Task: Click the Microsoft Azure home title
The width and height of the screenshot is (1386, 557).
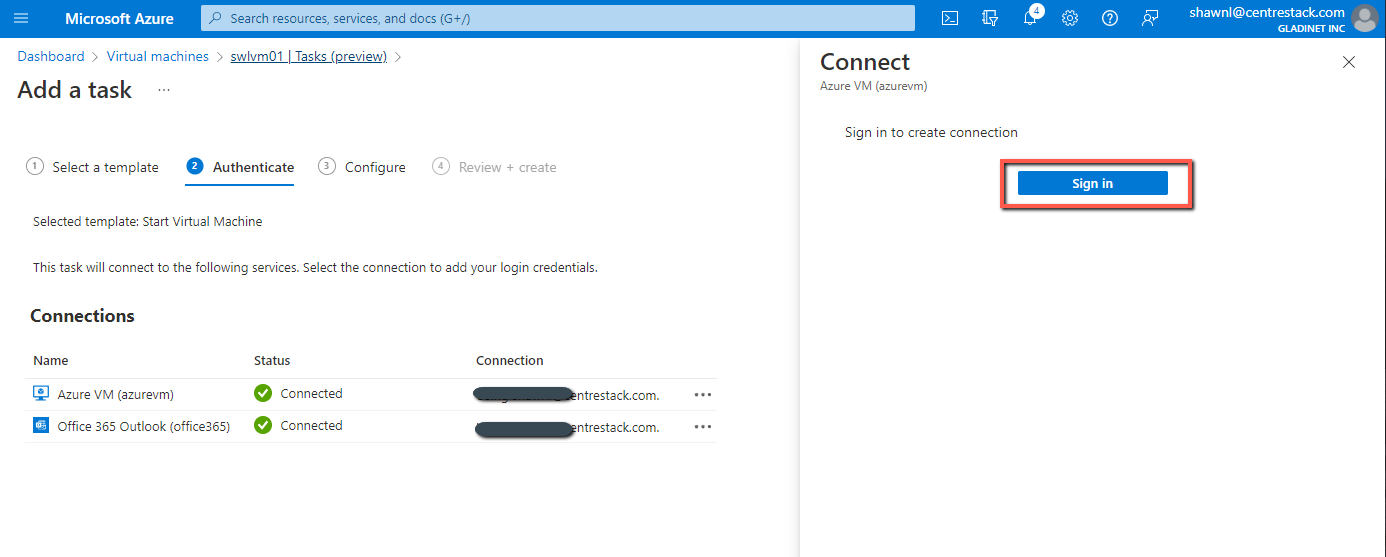Action: pos(119,18)
